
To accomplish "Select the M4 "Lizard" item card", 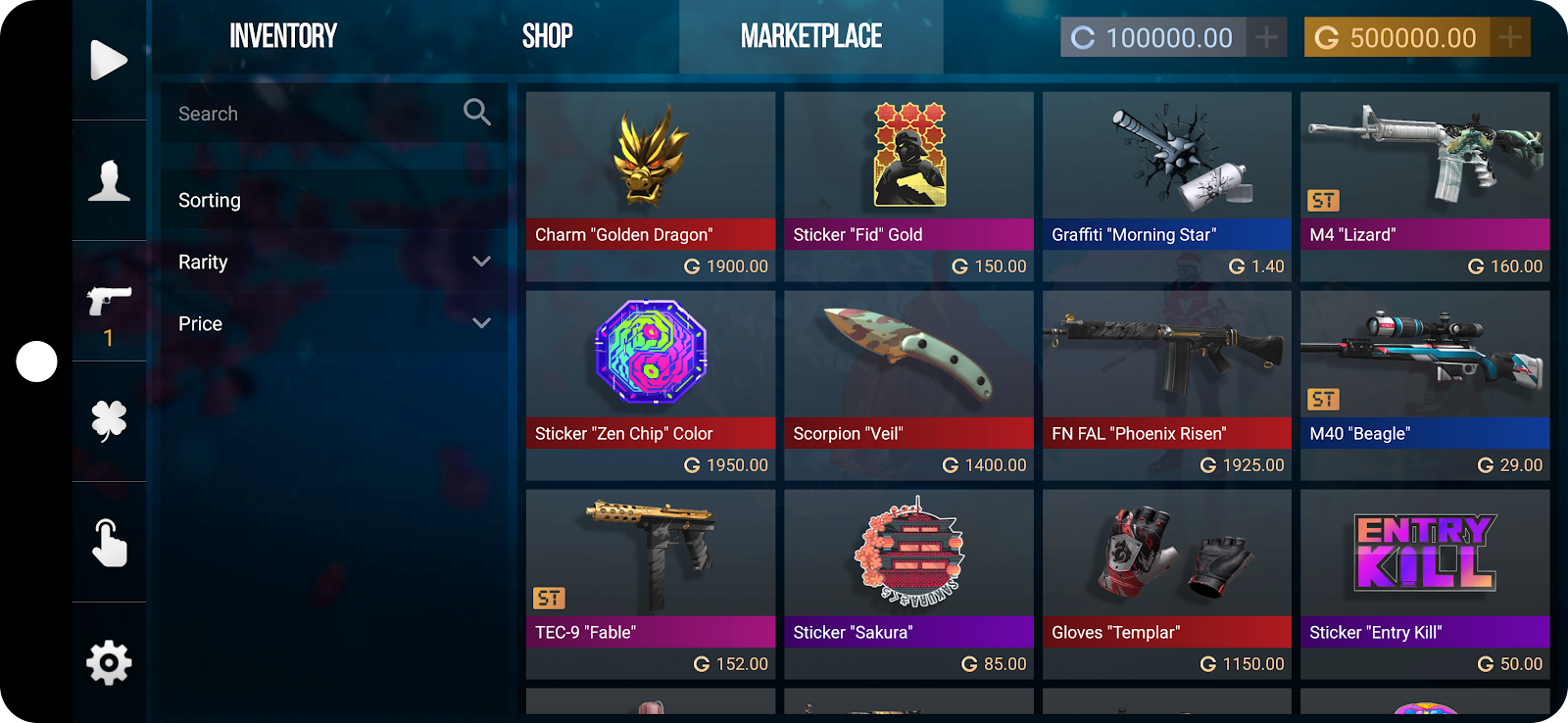I will (1425, 186).
